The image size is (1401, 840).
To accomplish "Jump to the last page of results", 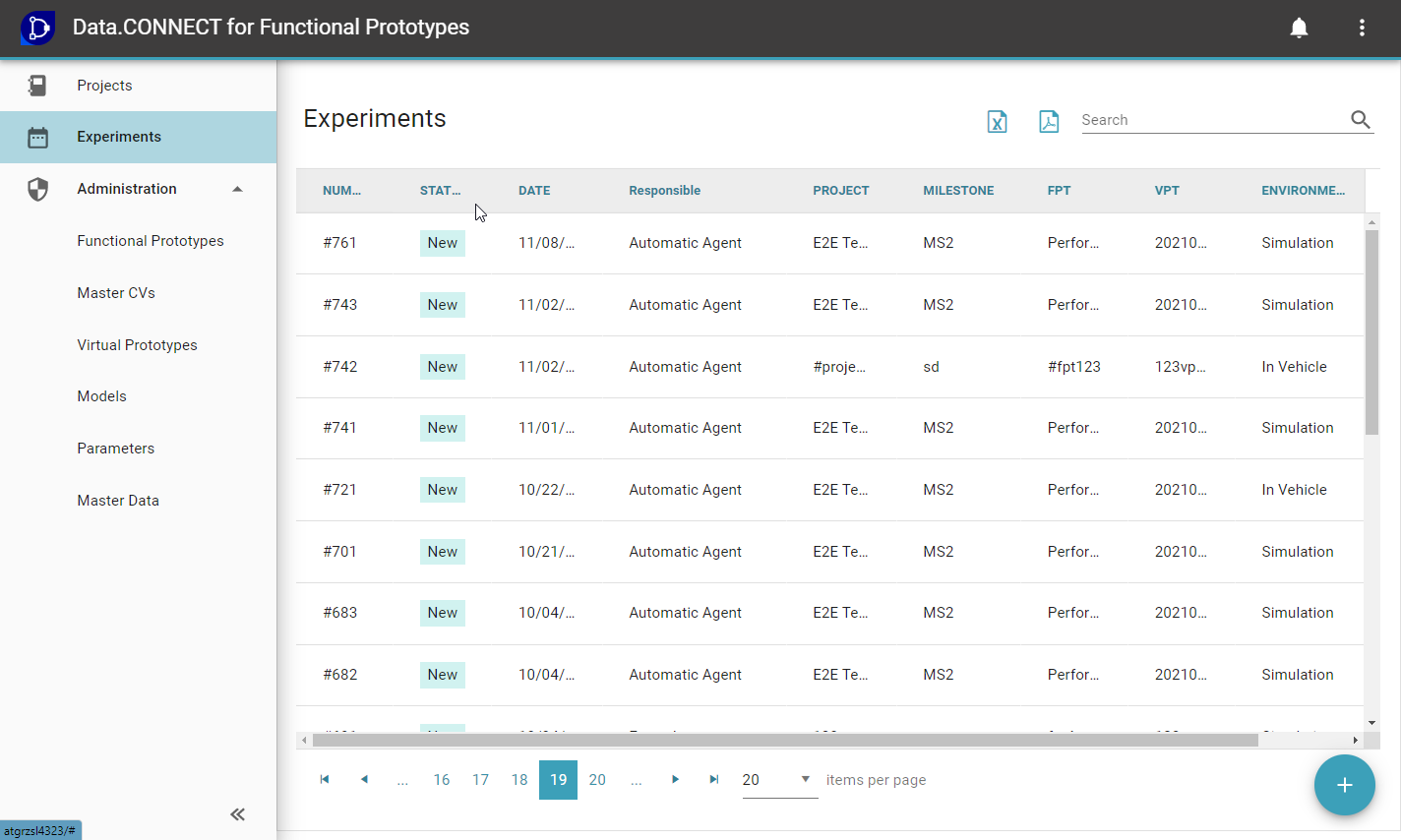I will click(714, 780).
